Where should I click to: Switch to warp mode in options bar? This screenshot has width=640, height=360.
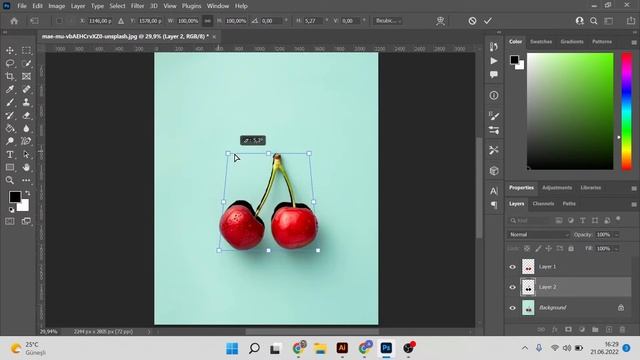pos(440,21)
